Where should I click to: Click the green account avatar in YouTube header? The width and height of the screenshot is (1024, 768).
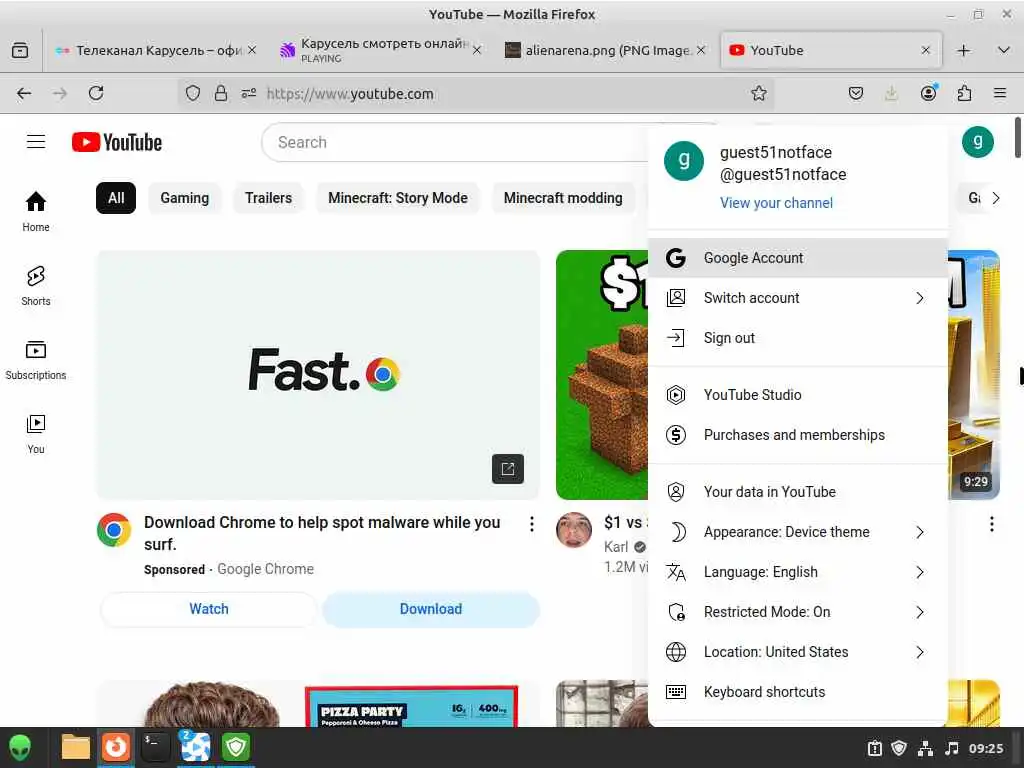point(977,142)
